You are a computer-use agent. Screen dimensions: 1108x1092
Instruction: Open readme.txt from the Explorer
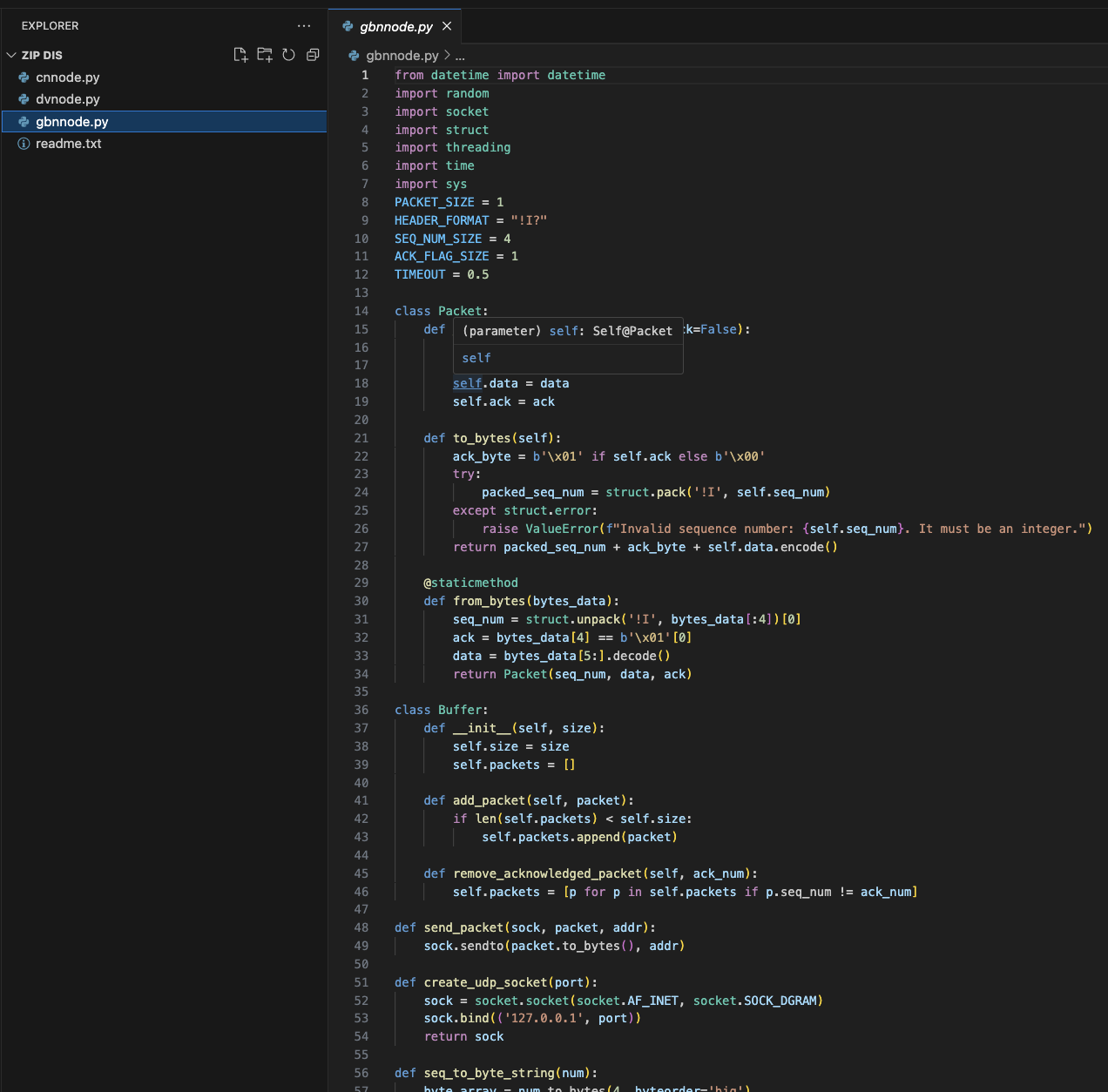coord(68,143)
